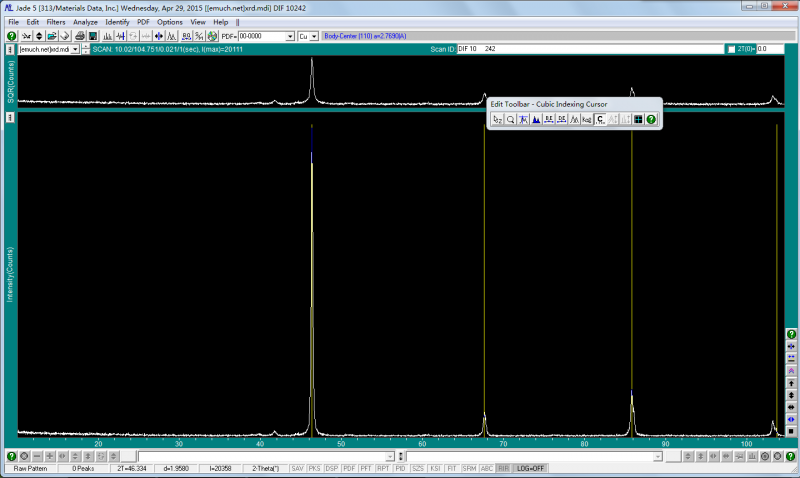
Task: Click the Raw Pattern status label
Action: (30, 468)
